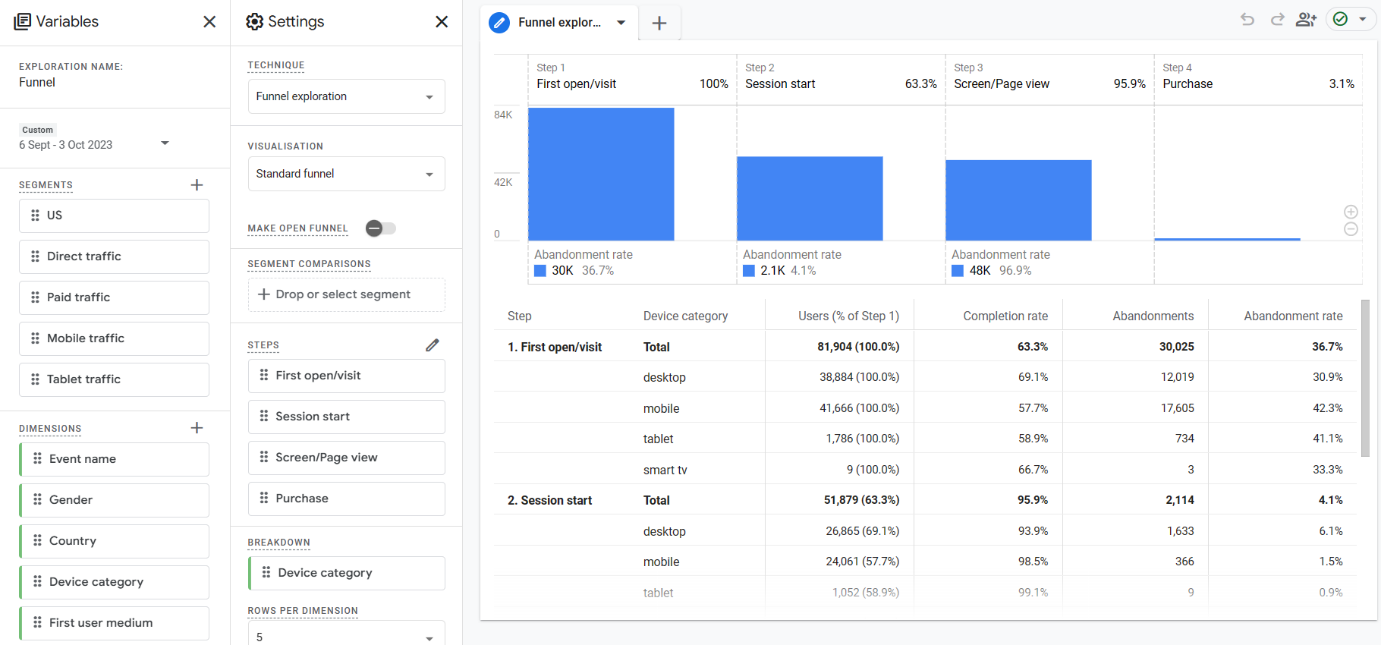
Task: Add a new dimension with plus icon
Action: (x=197, y=428)
